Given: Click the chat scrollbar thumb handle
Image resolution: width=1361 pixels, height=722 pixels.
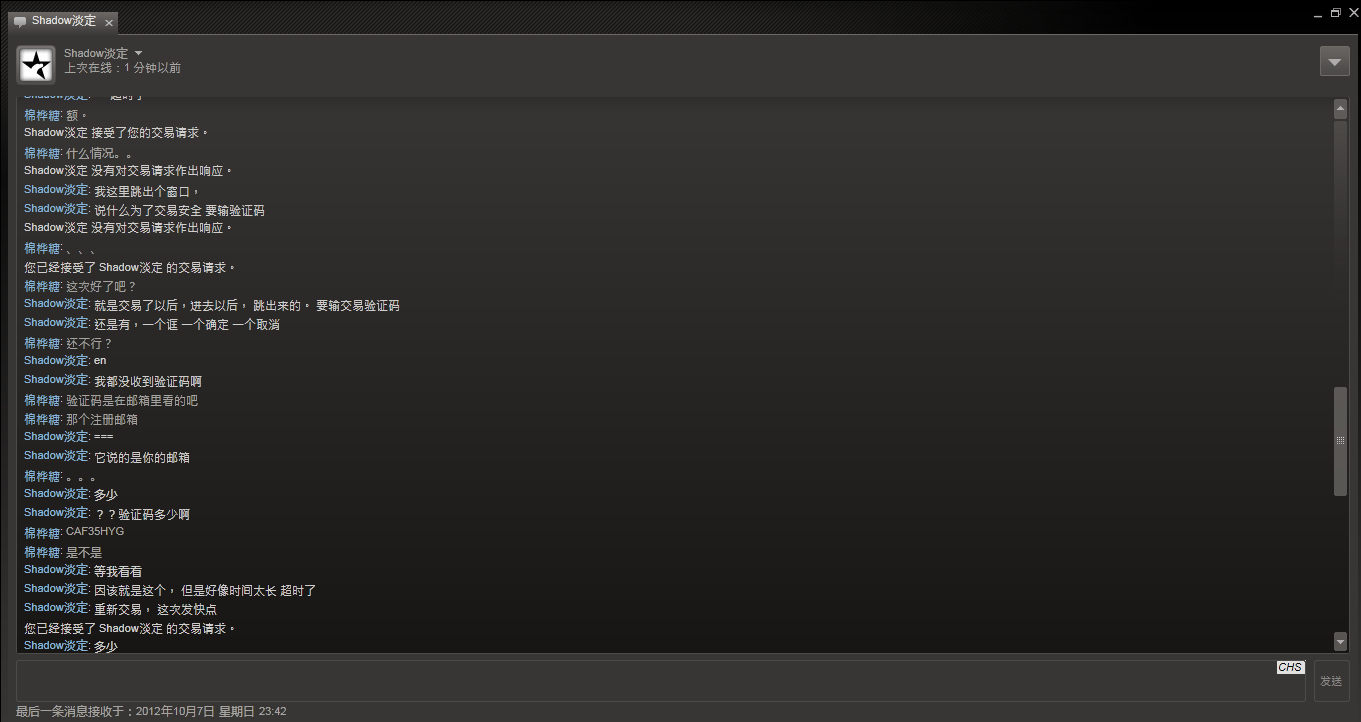Looking at the screenshot, I should (1340, 441).
